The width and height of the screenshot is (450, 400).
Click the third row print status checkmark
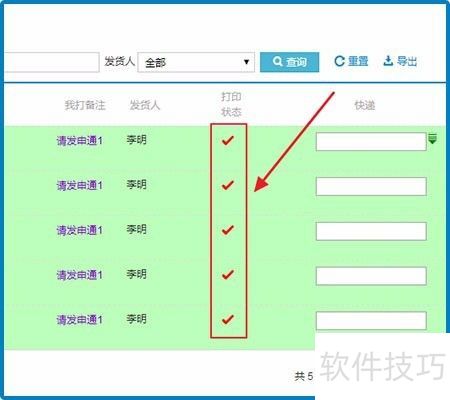[228, 230]
